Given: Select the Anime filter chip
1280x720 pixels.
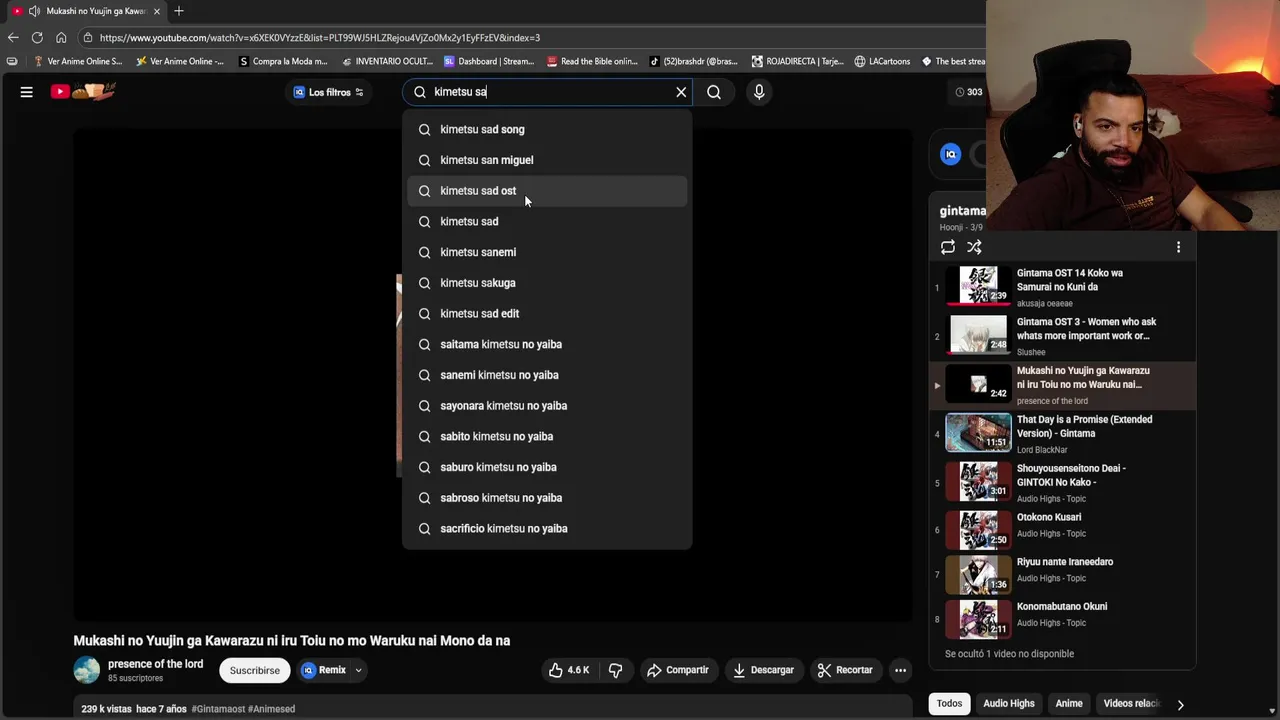Looking at the screenshot, I should 1069,704.
